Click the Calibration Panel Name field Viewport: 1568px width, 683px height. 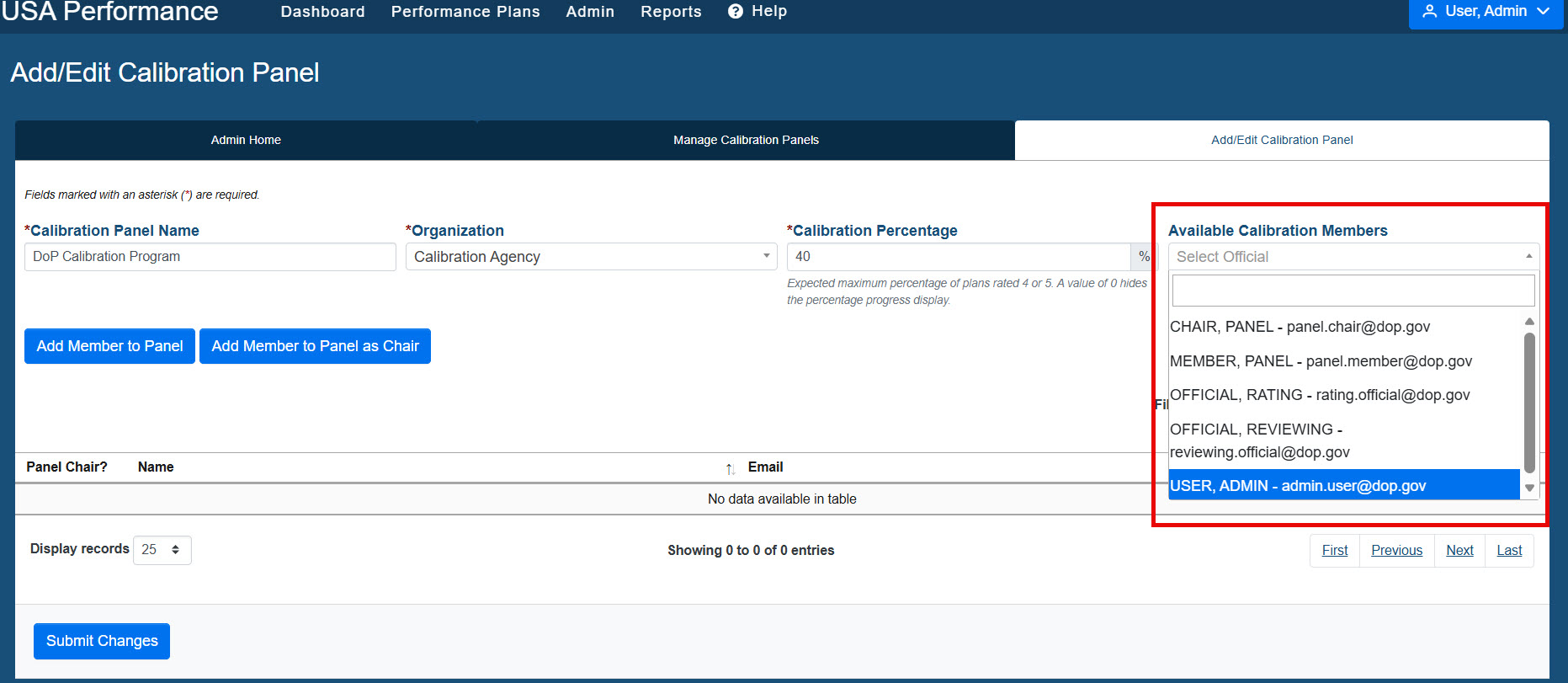click(x=210, y=257)
